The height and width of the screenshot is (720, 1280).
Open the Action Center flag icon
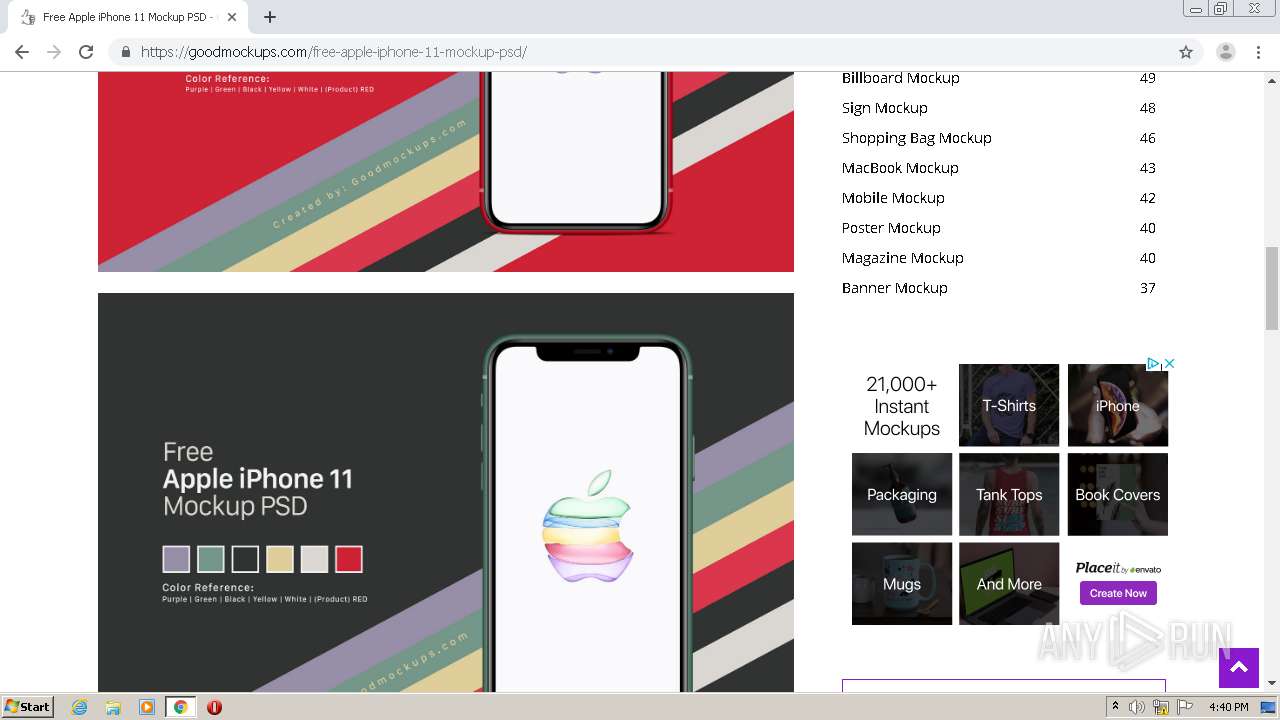[x=1185, y=707]
